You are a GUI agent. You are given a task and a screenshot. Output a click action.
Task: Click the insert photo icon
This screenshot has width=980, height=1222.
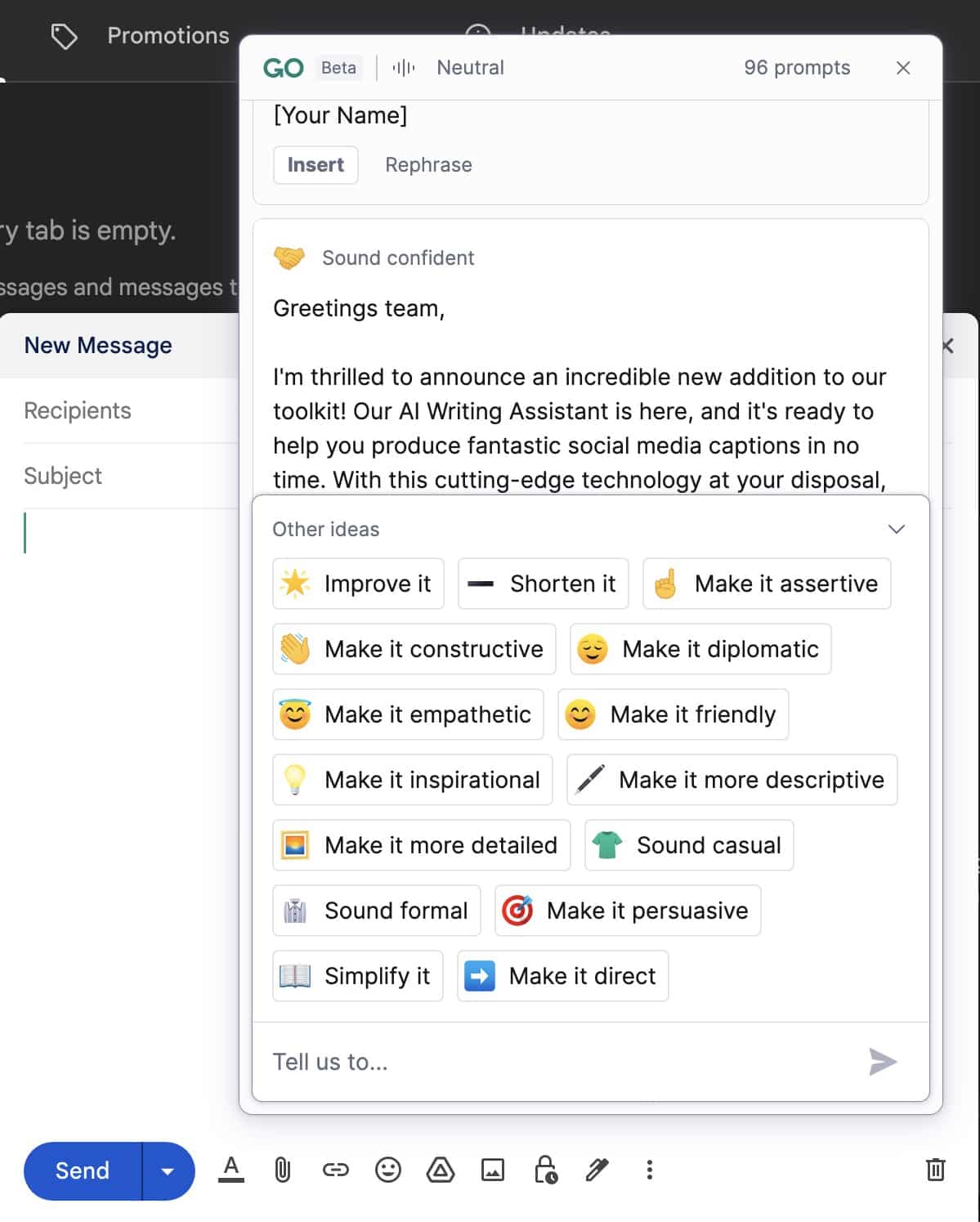(493, 1170)
